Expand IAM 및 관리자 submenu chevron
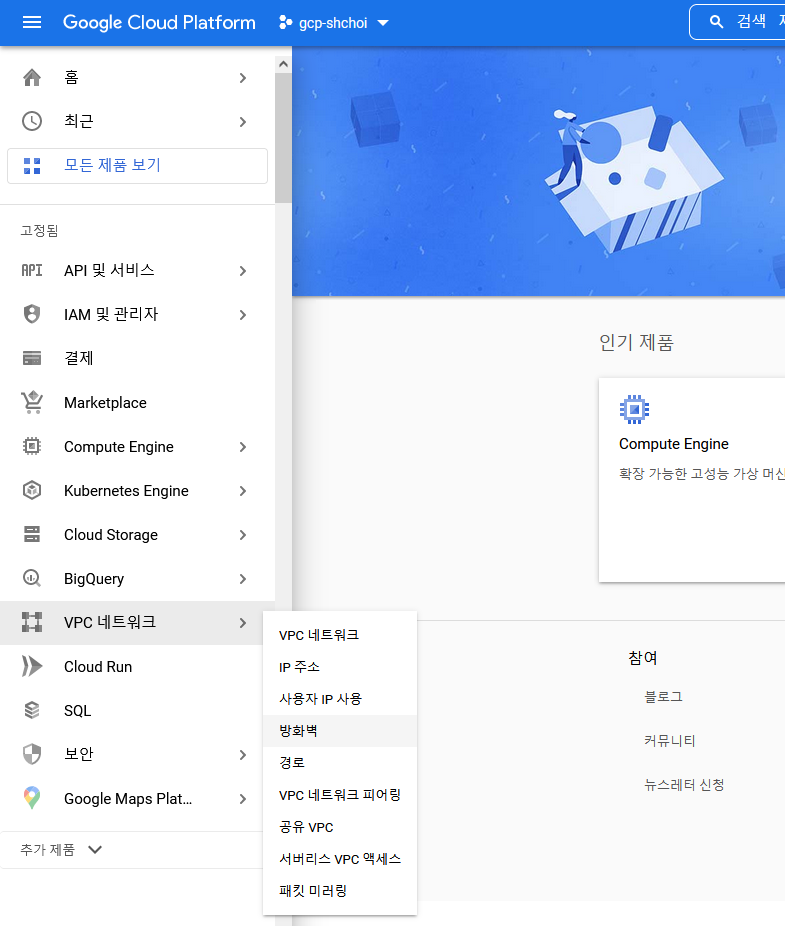Image resolution: width=785 pixels, height=926 pixels. click(243, 315)
